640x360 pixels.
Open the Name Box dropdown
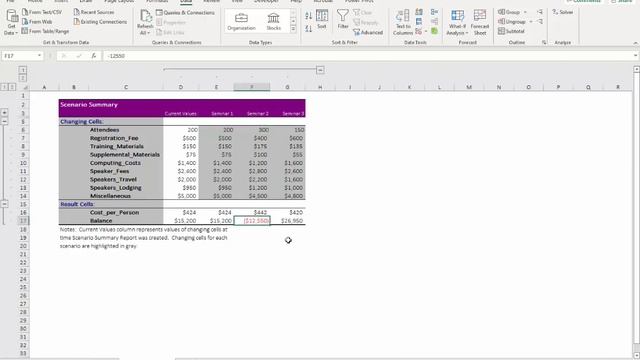[39, 56]
